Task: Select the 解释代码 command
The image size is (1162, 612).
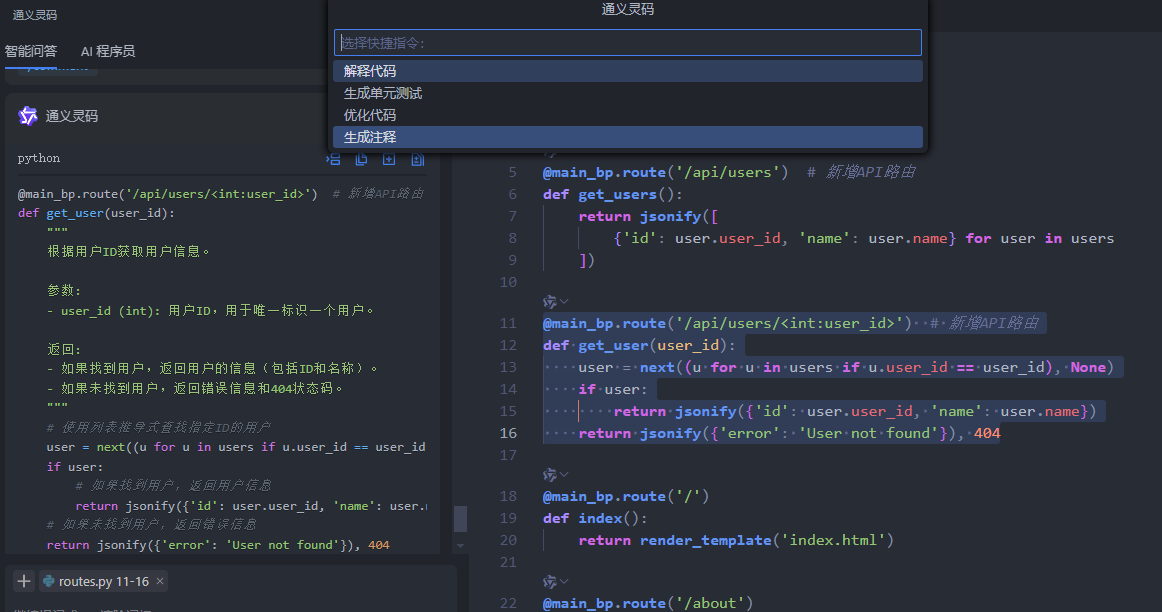Action: [628, 71]
